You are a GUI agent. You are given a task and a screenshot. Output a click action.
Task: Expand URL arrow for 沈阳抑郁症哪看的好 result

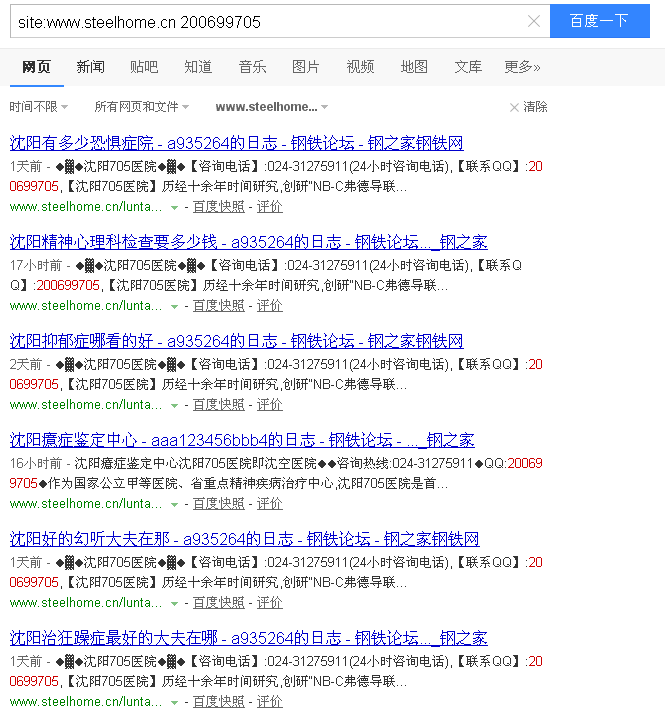tap(174, 406)
